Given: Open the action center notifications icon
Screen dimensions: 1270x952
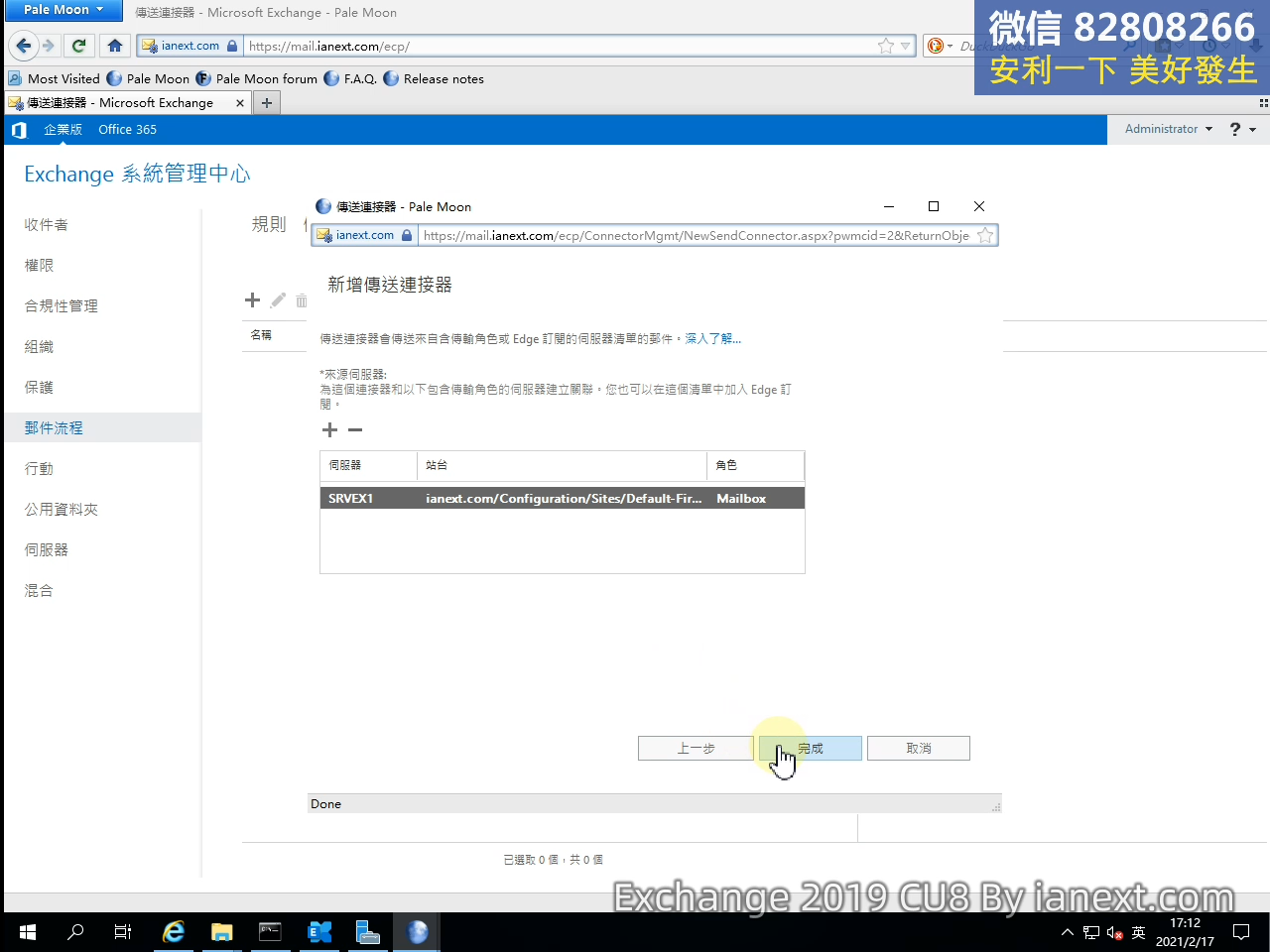Looking at the screenshot, I should (1241, 932).
